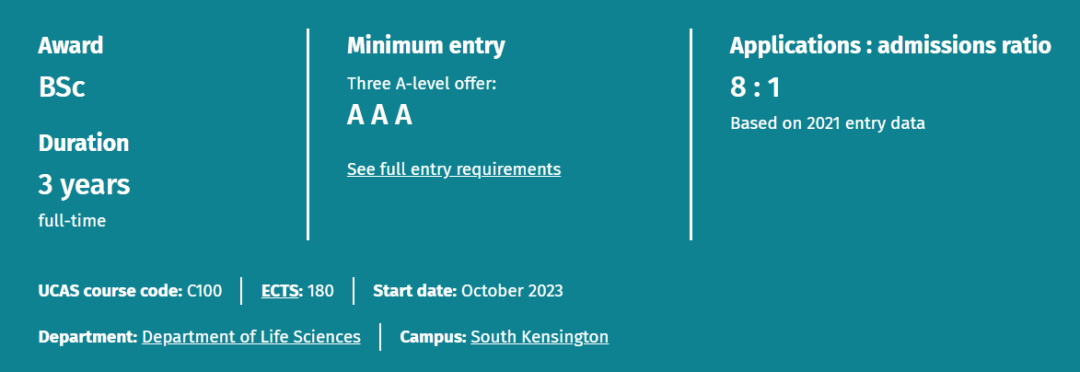Open the See full entry requirements link
Screen dimensions: 1080x372
(x=454, y=169)
